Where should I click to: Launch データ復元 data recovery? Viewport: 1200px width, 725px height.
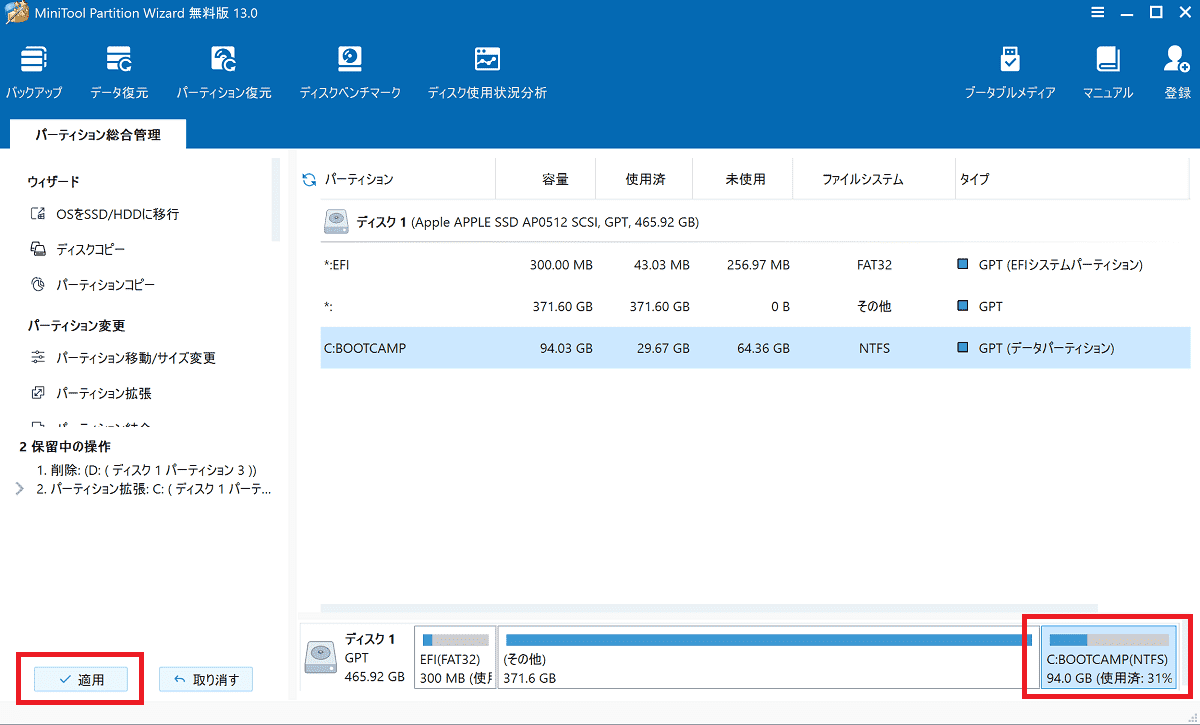[119, 72]
